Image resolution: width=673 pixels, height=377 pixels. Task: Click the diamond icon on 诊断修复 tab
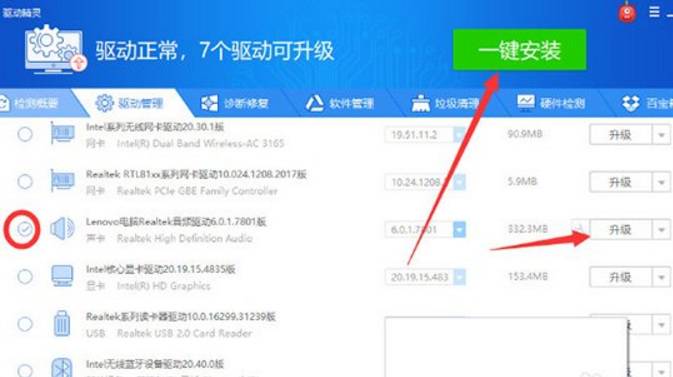209,103
